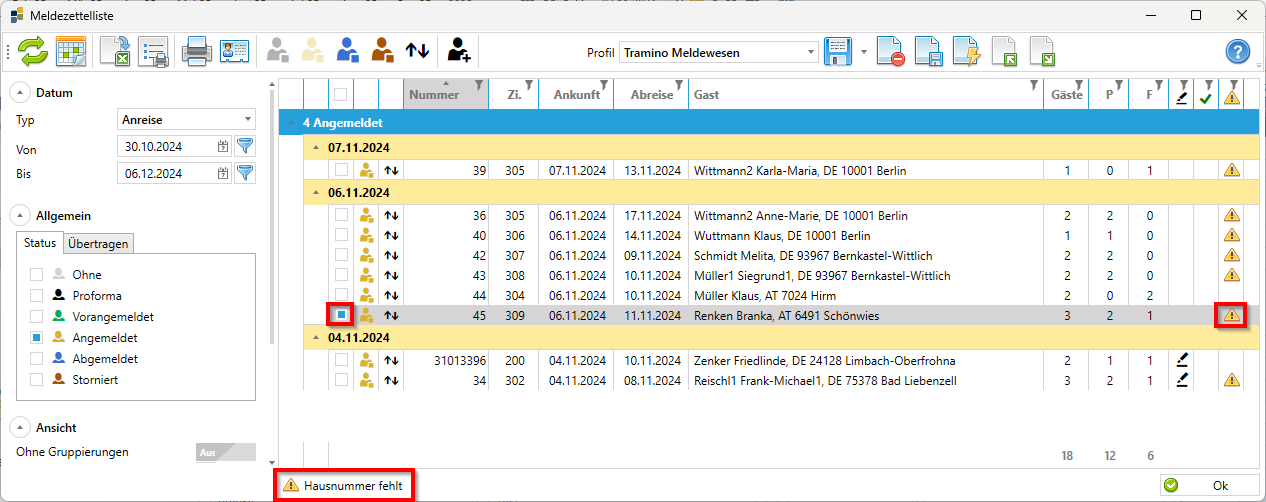Click the document import green arrow icon
The height and width of the screenshot is (502, 1266).
click(1005, 51)
